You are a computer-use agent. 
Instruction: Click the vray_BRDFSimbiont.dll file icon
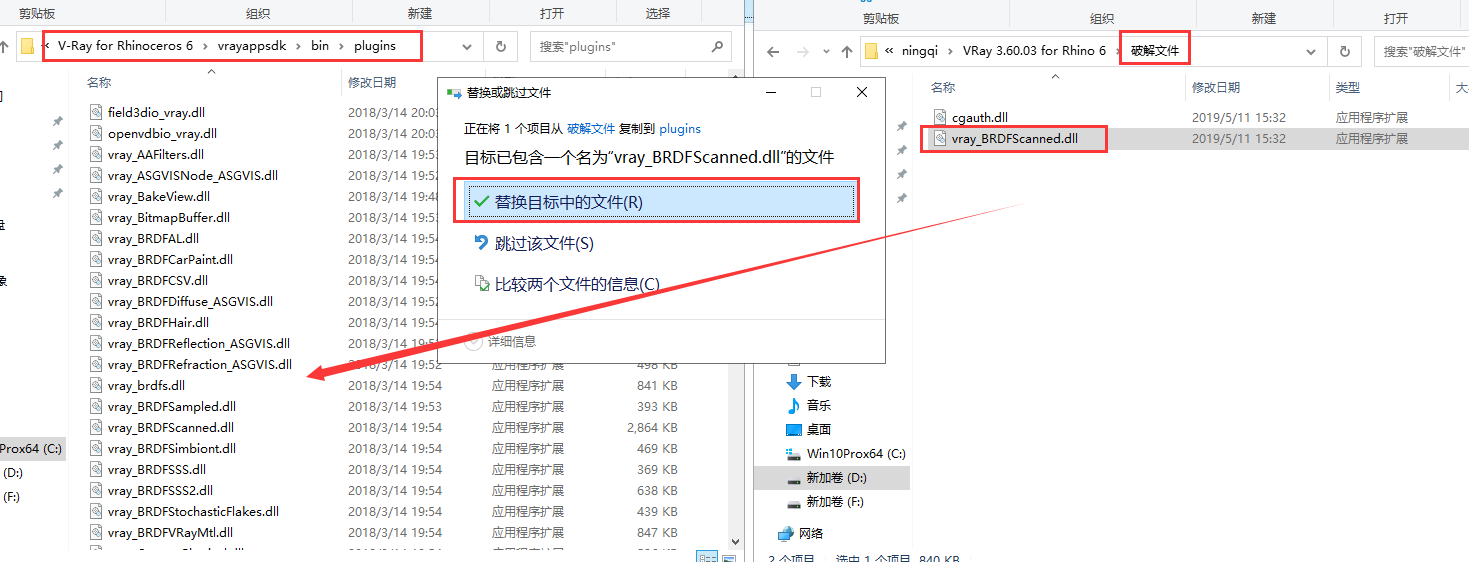point(96,448)
